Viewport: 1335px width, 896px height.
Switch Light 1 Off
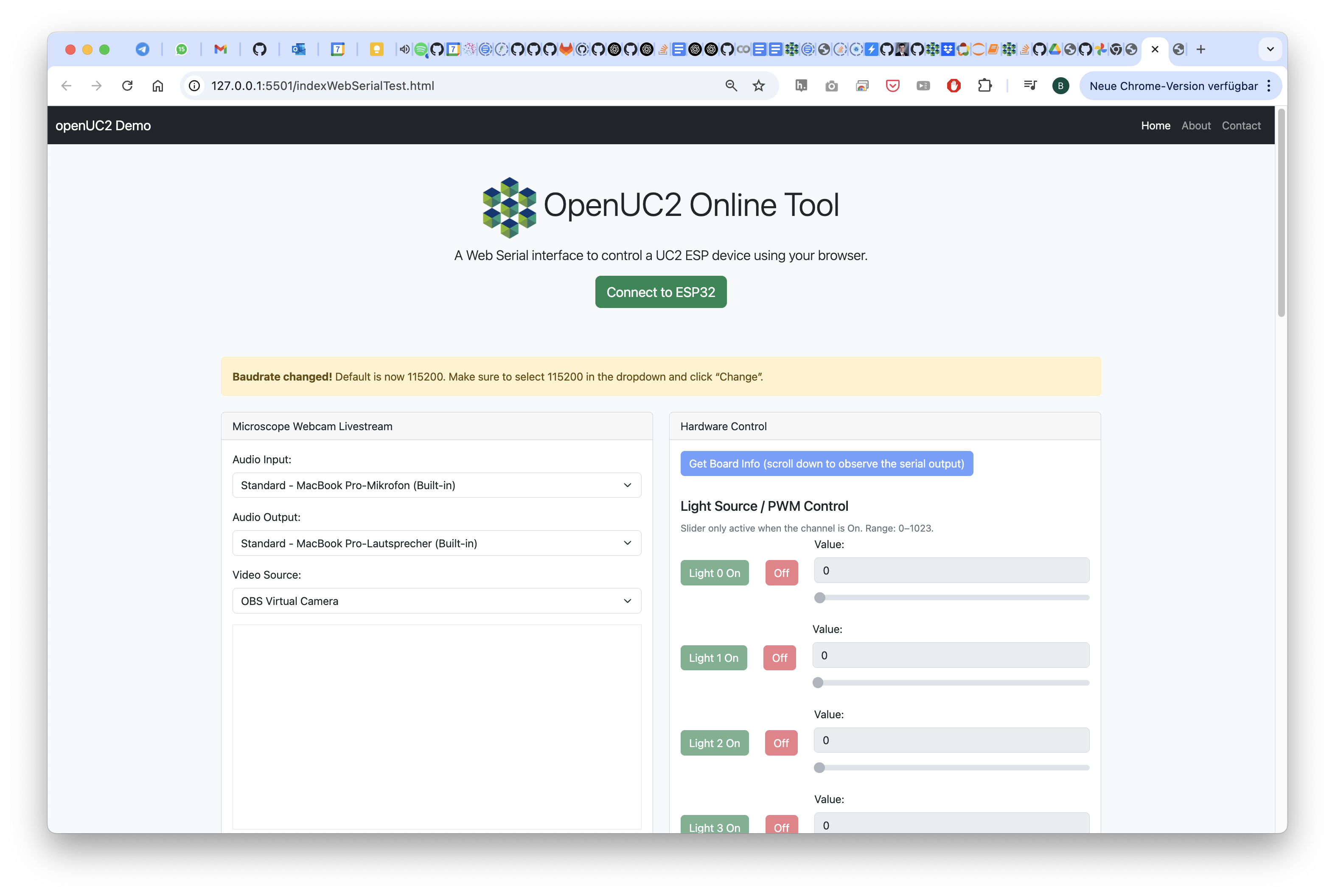[779, 658]
